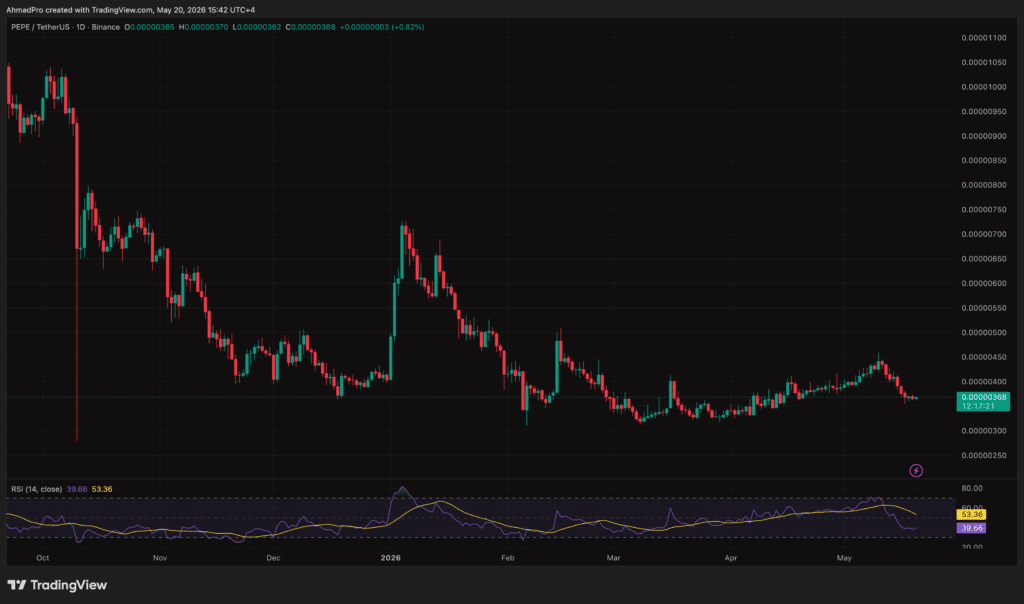Click the purple RSI value tag 39.66
The image size is (1024, 604).
pyautogui.click(x=971, y=528)
